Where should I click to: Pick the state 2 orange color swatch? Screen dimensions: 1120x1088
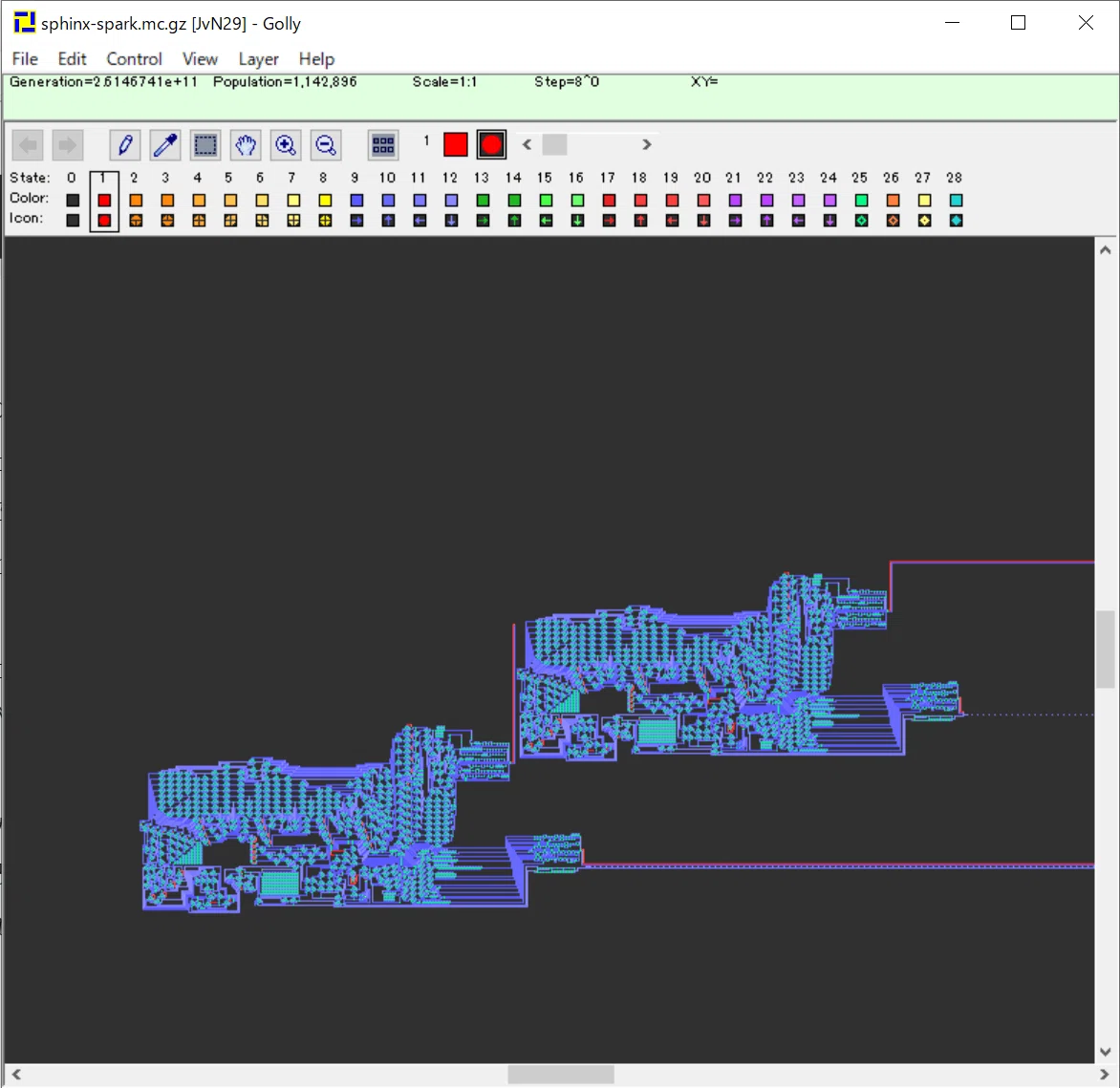136,200
